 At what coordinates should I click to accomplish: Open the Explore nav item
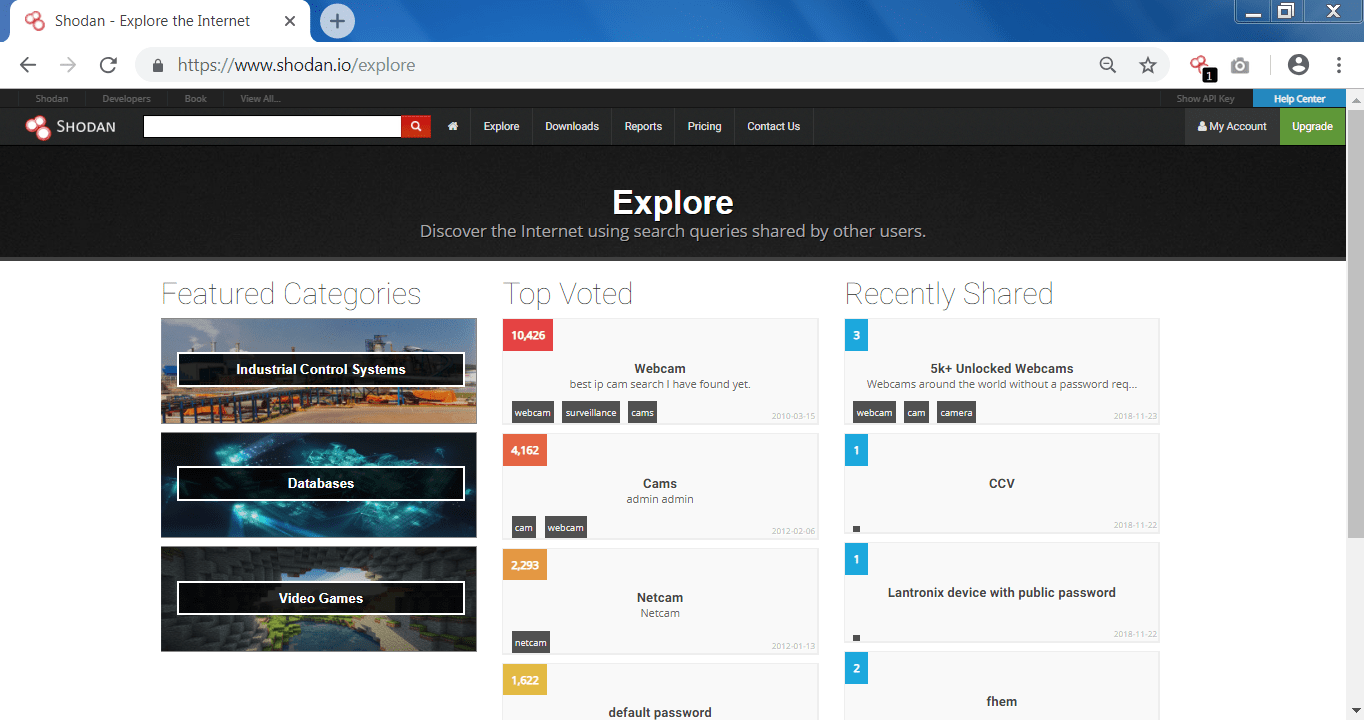pos(501,126)
